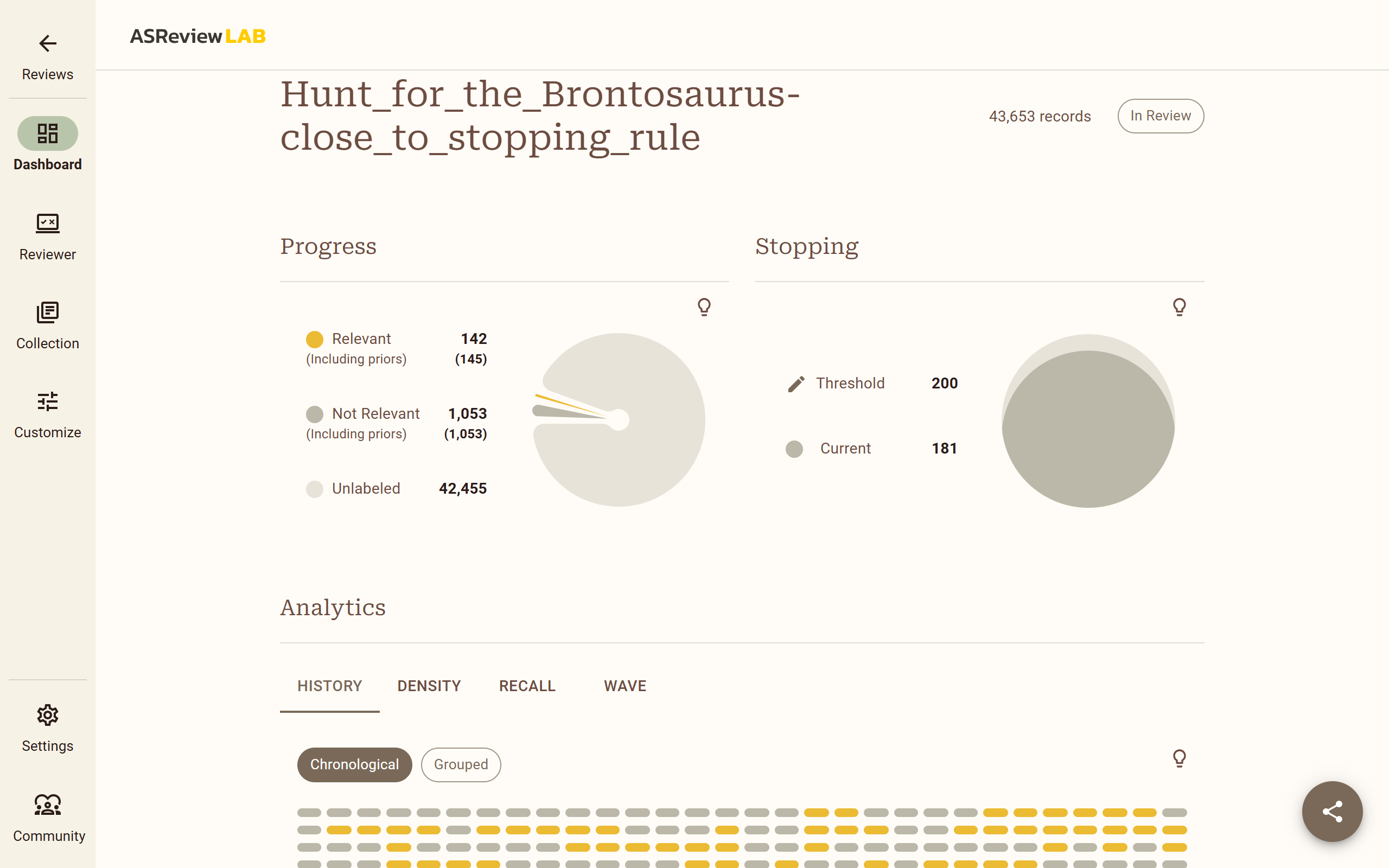Open the Settings gear icon

(48, 714)
